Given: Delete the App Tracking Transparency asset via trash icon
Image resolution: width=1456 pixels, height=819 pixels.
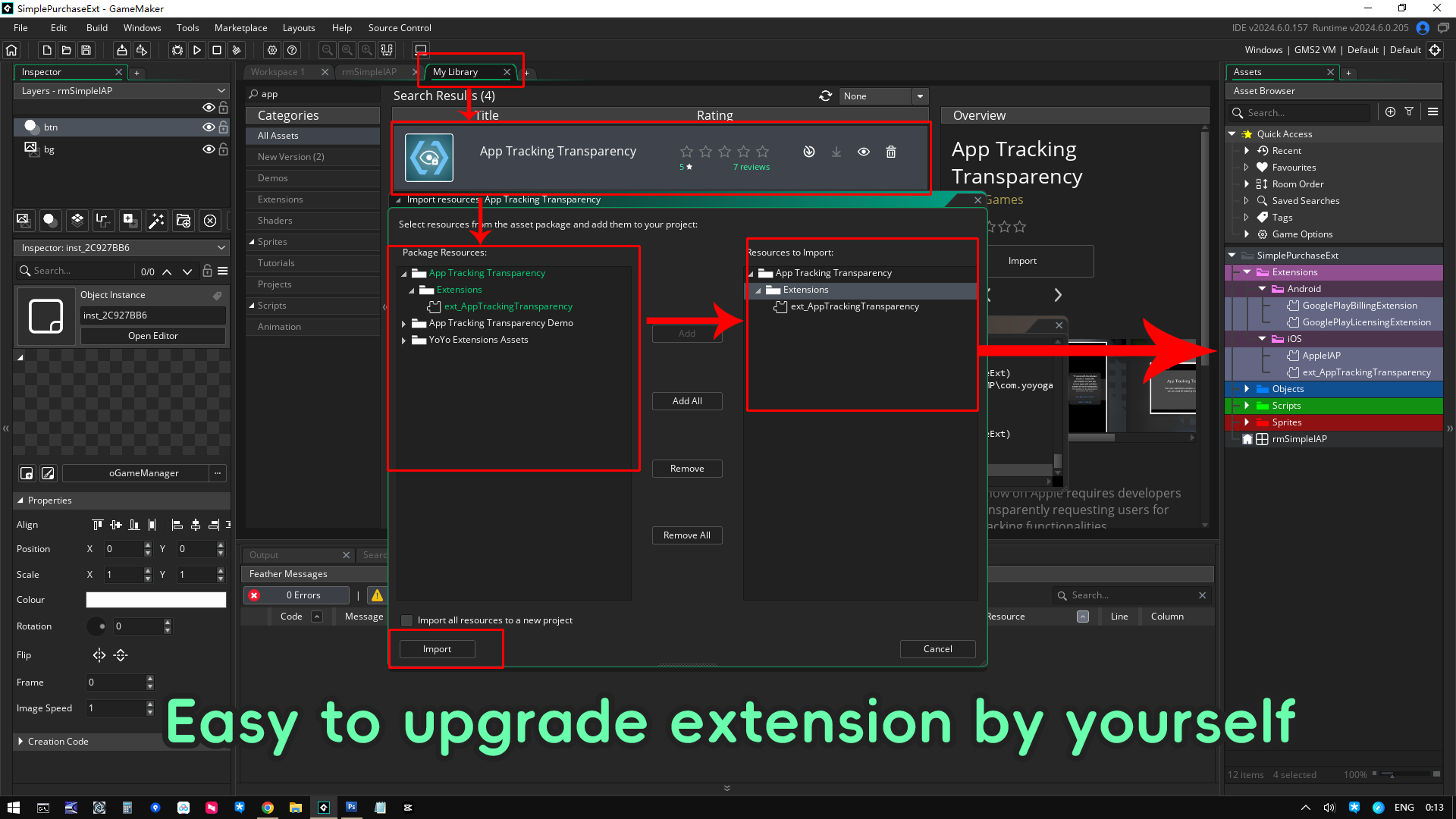Looking at the screenshot, I should [x=891, y=152].
